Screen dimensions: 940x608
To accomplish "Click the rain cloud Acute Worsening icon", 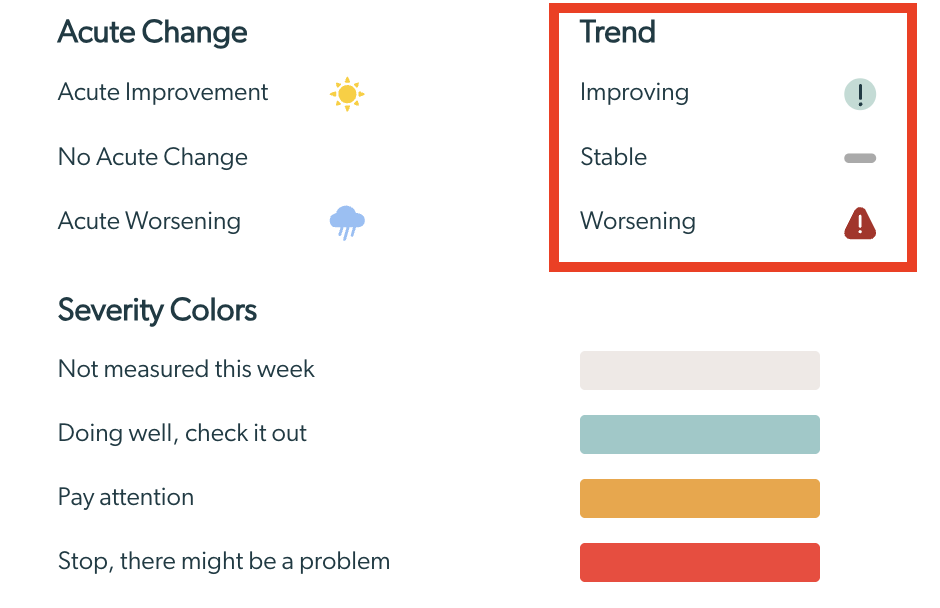I will 347,222.
